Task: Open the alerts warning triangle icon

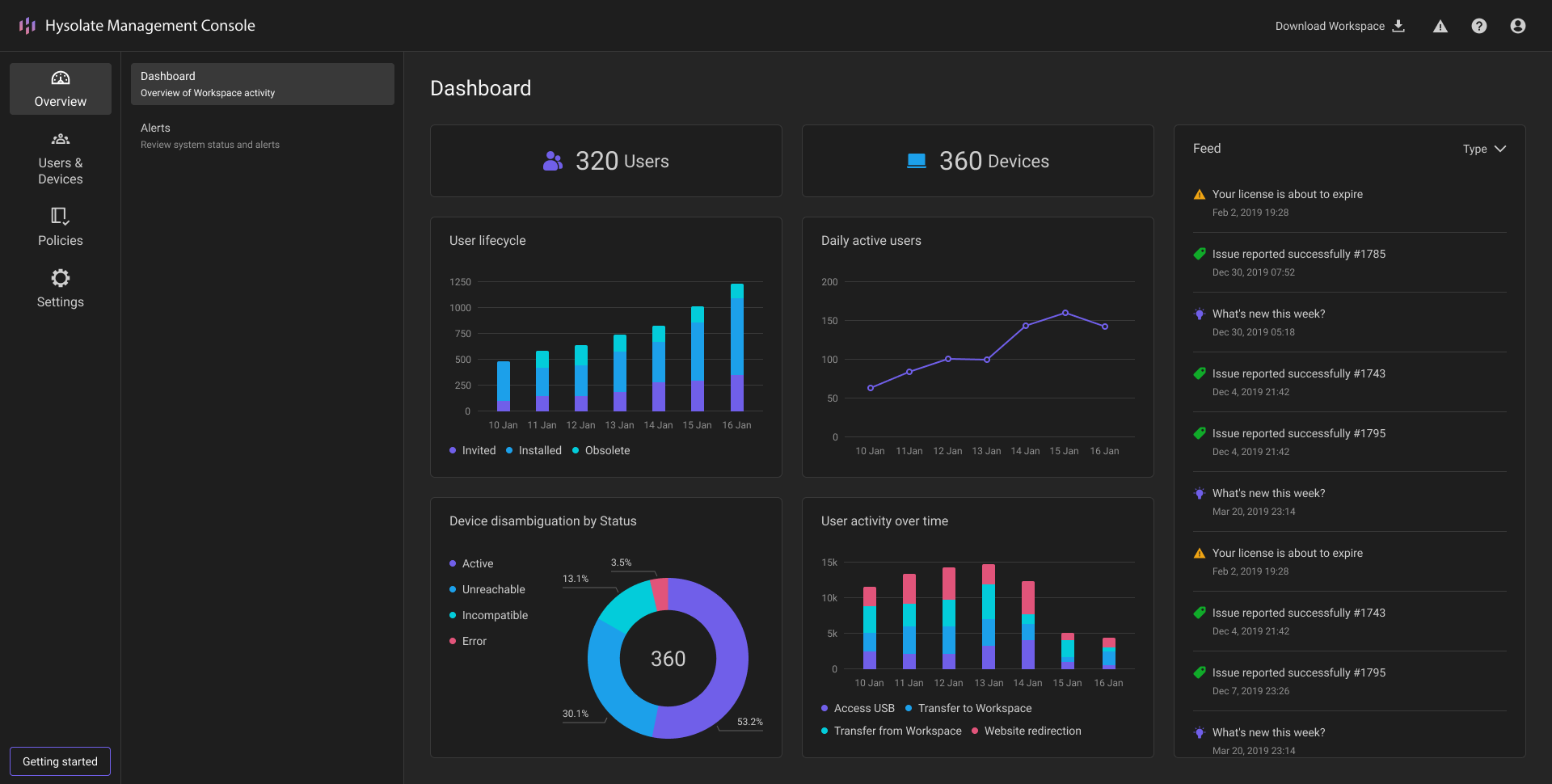Action: click(1440, 27)
